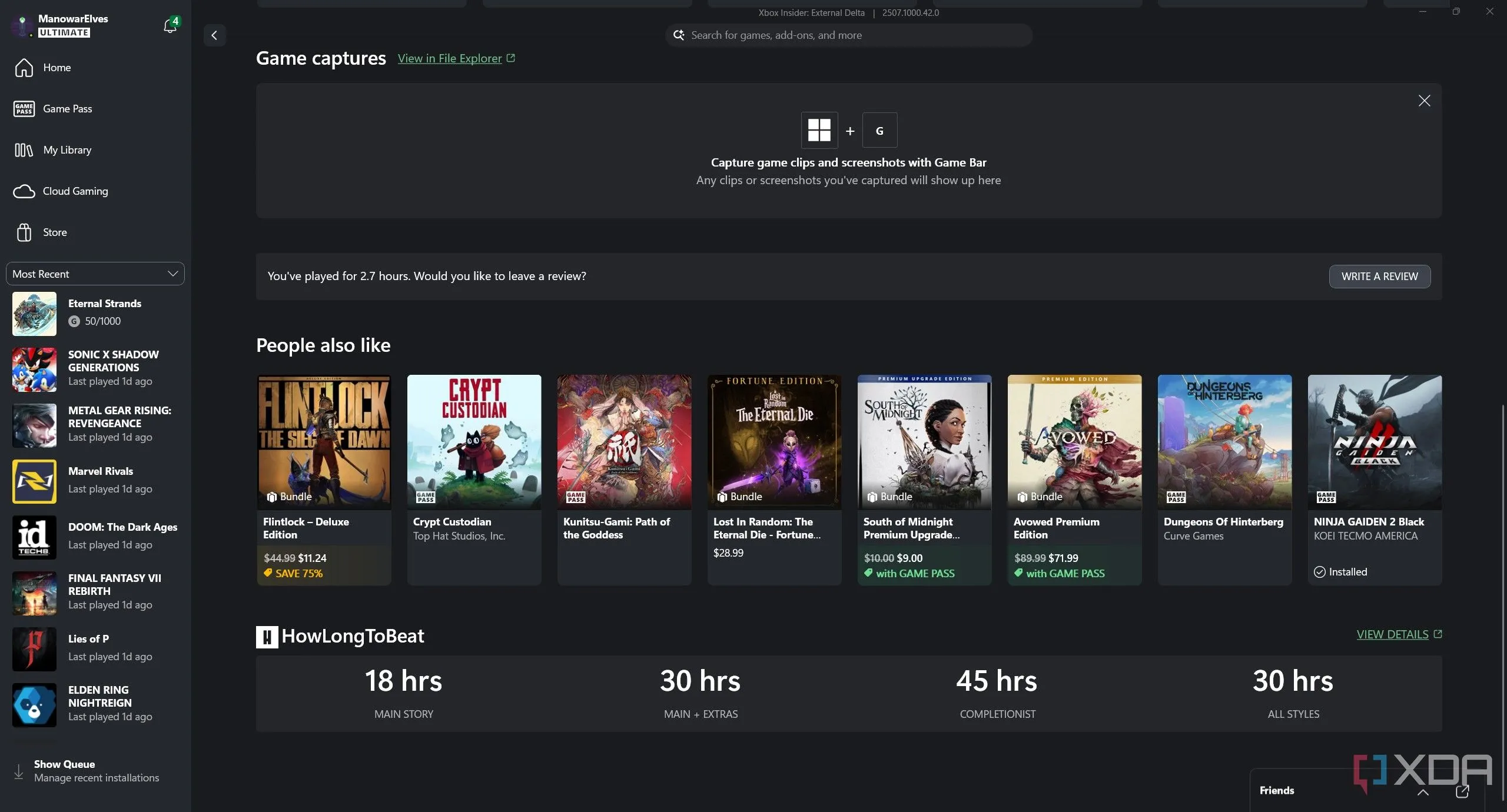Select SONIC X SHADOW GENERATIONS in recent list

tap(95, 370)
